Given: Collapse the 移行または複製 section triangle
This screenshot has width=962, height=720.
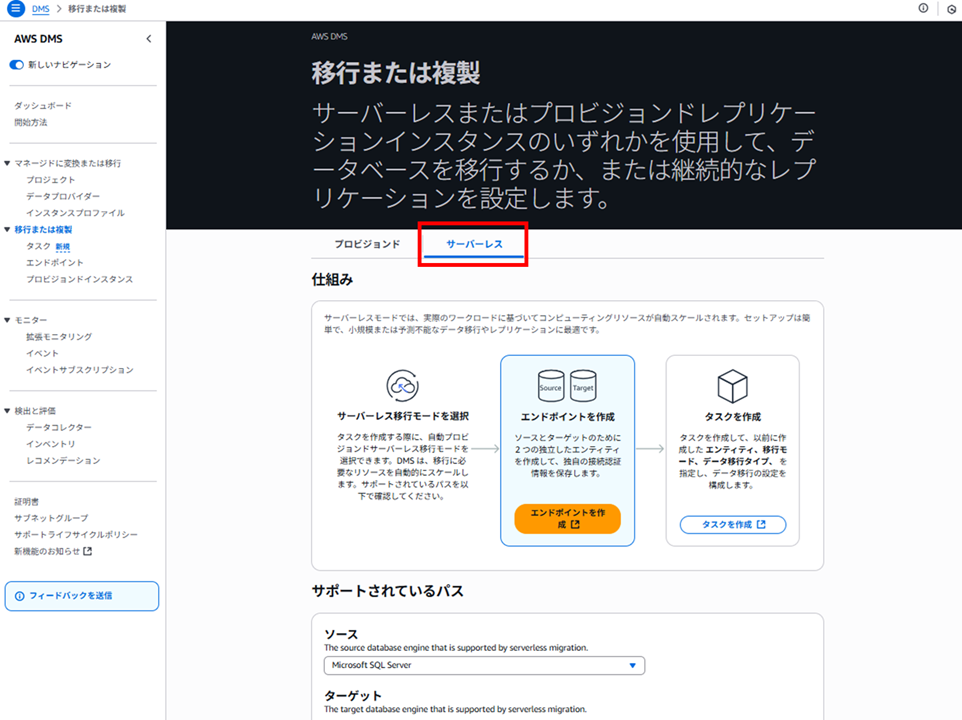Looking at the screenshot, I should pyautogui.click(x=7, y=229).
